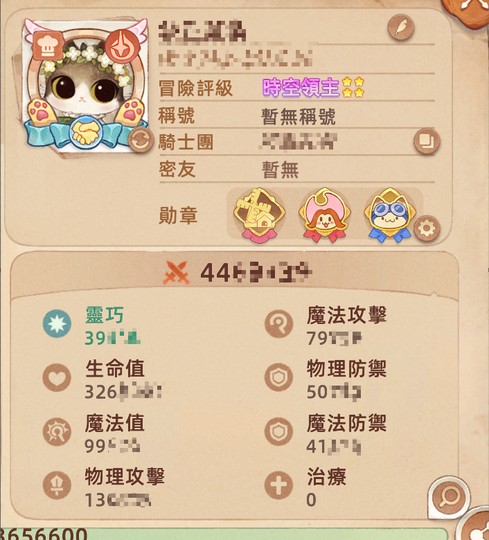Click the feather edit icon beside name

(x=401, y=27)
